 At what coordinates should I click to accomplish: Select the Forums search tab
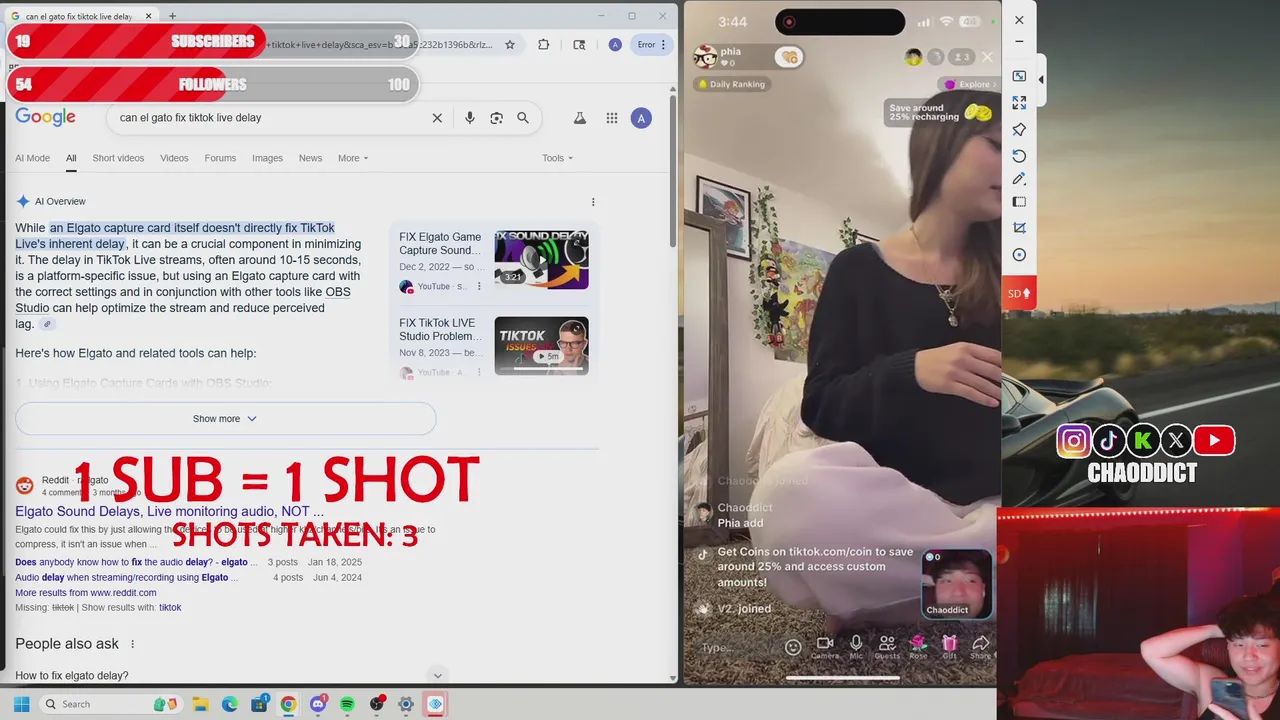coord(220,158)
